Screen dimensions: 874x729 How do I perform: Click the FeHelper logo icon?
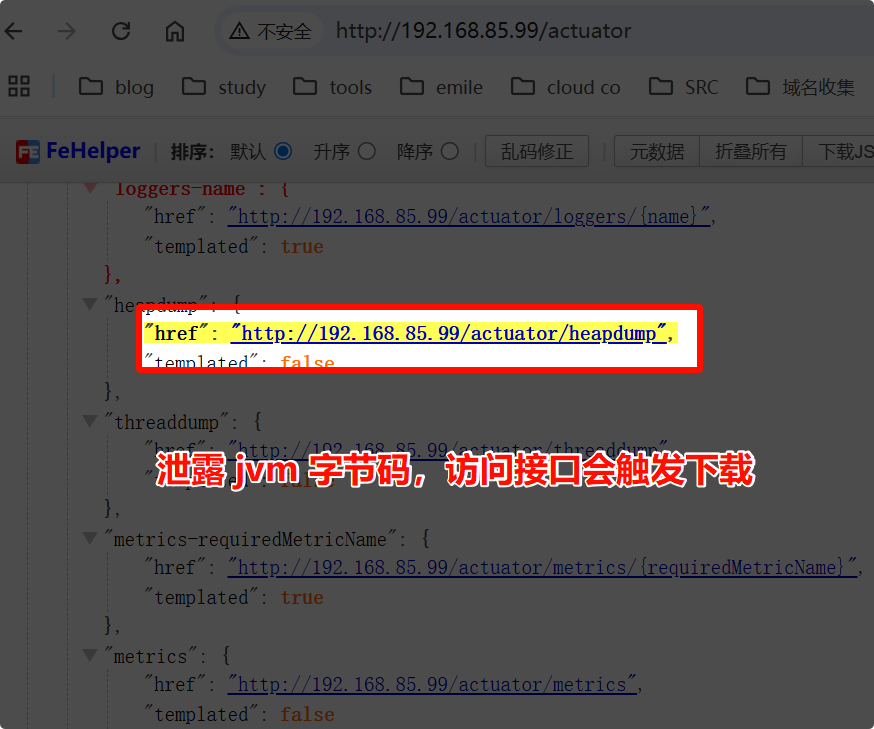(x=28, y=152)
